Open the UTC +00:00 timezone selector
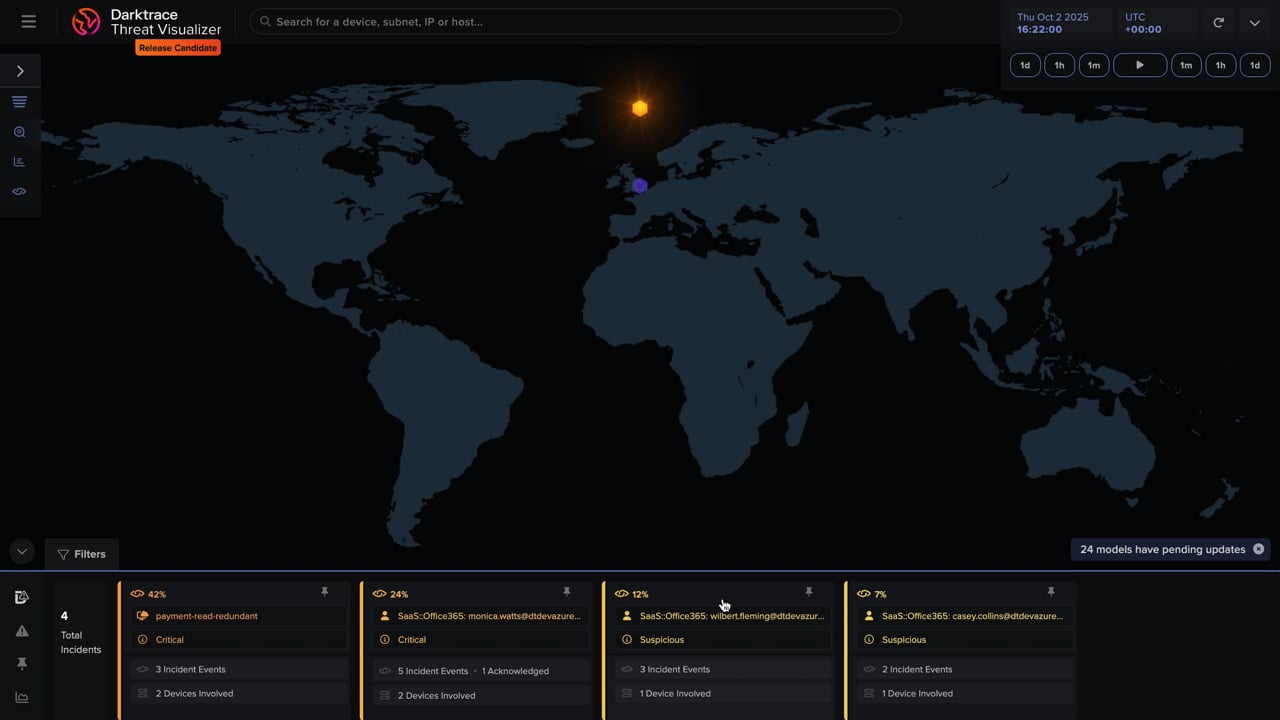This screenshot has width=1280, height=720. [x=1157, y=23]
